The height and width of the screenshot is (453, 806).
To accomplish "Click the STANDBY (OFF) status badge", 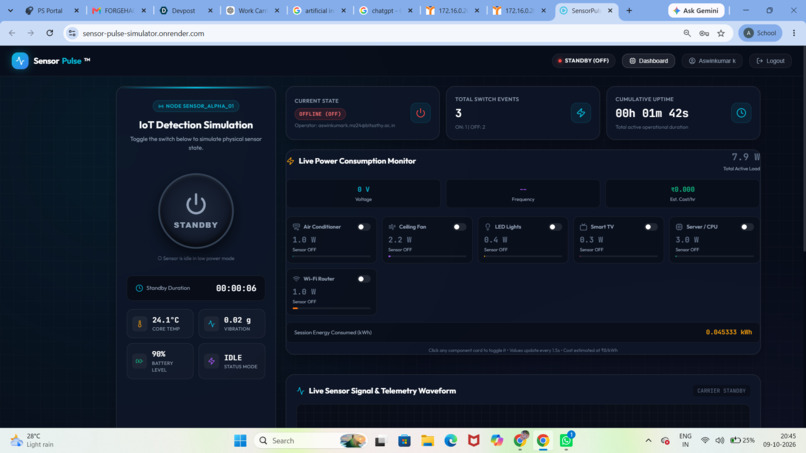I will [x=583, y=61].
